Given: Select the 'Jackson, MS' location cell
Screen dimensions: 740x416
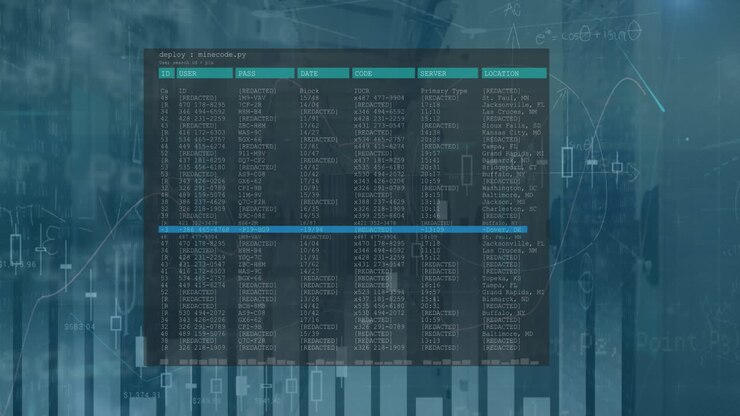Looking at the screenshot, I should pyautogui.click(x=503, y=202).
